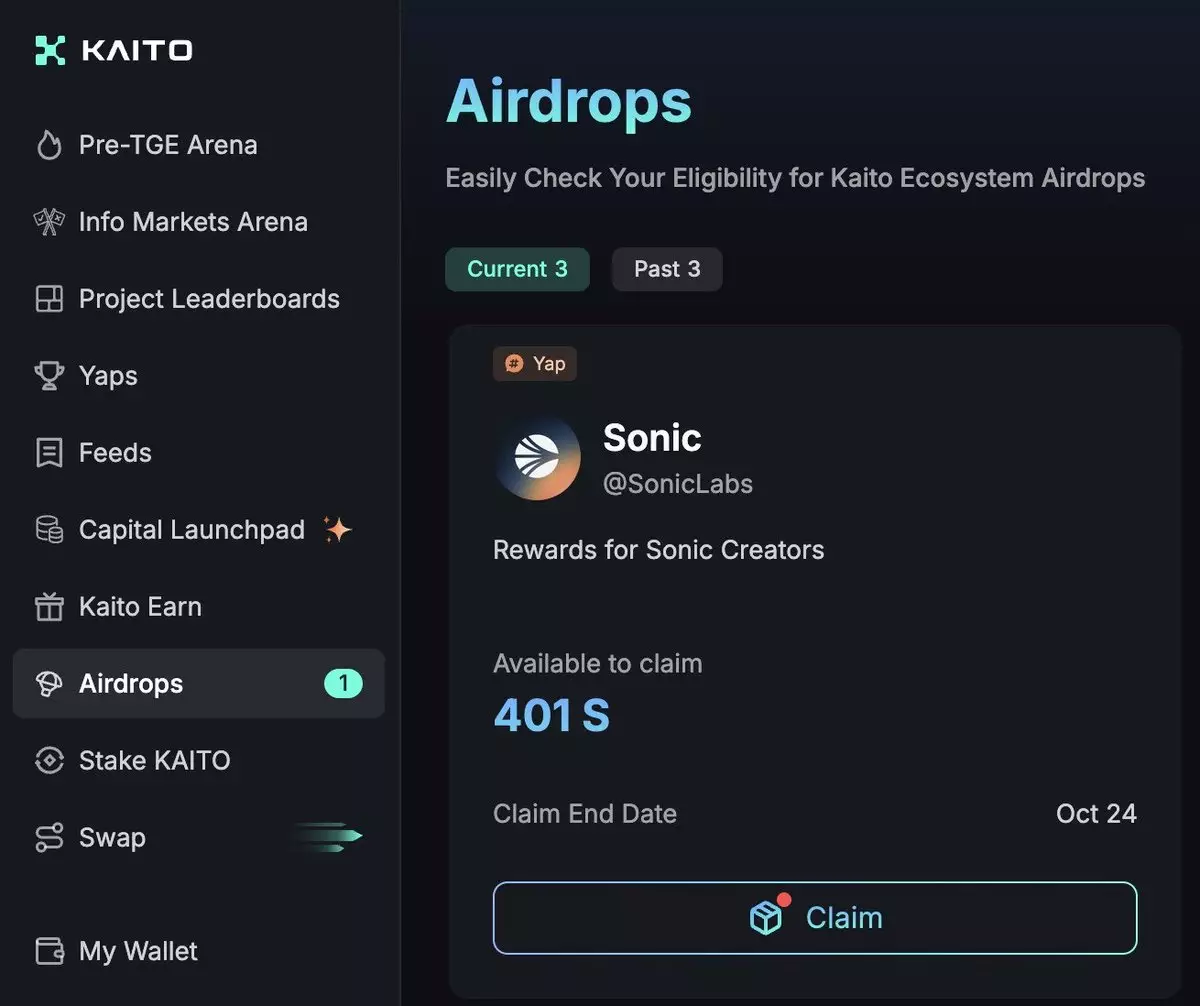Open the Airdrops menu item

coord(131,684)
